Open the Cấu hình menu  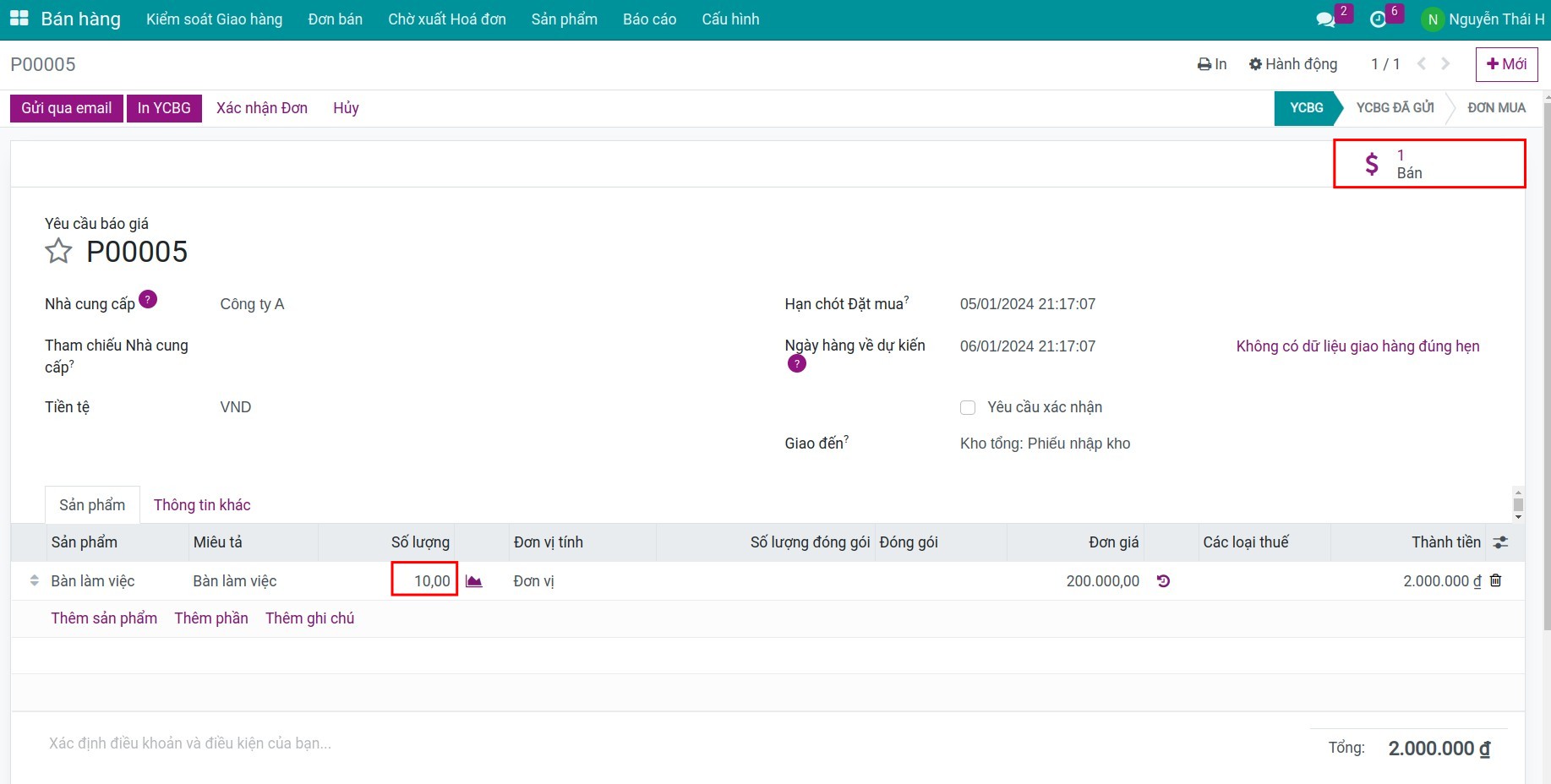(x=730, y=19)
